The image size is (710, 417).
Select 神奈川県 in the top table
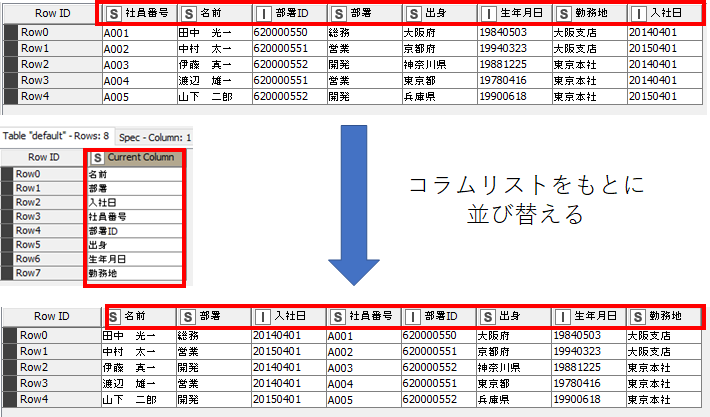click(440, 65)
